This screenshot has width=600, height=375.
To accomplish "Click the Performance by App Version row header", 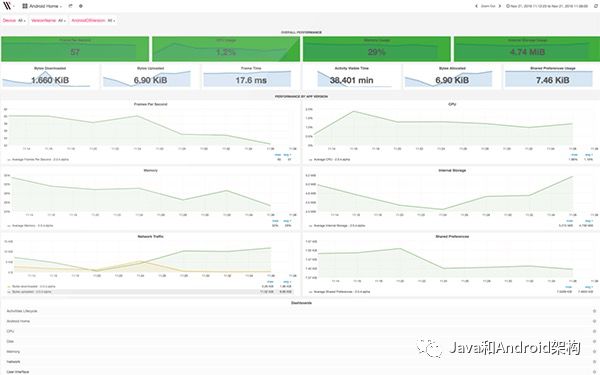I will (301, 96).
